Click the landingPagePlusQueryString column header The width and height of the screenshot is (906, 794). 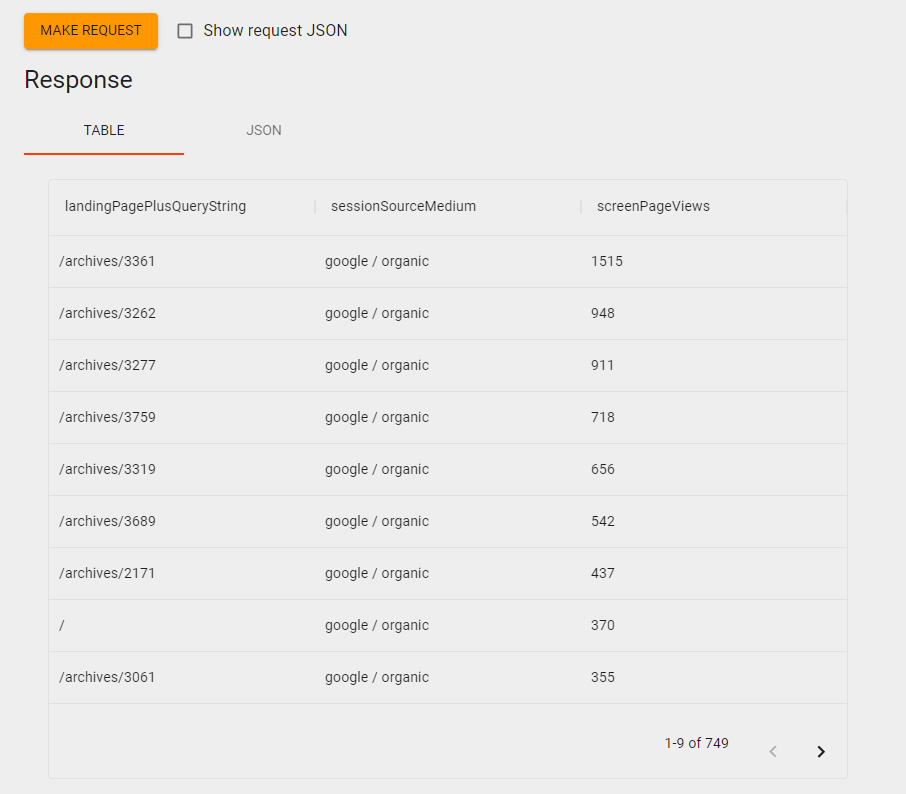coord(155,206)
